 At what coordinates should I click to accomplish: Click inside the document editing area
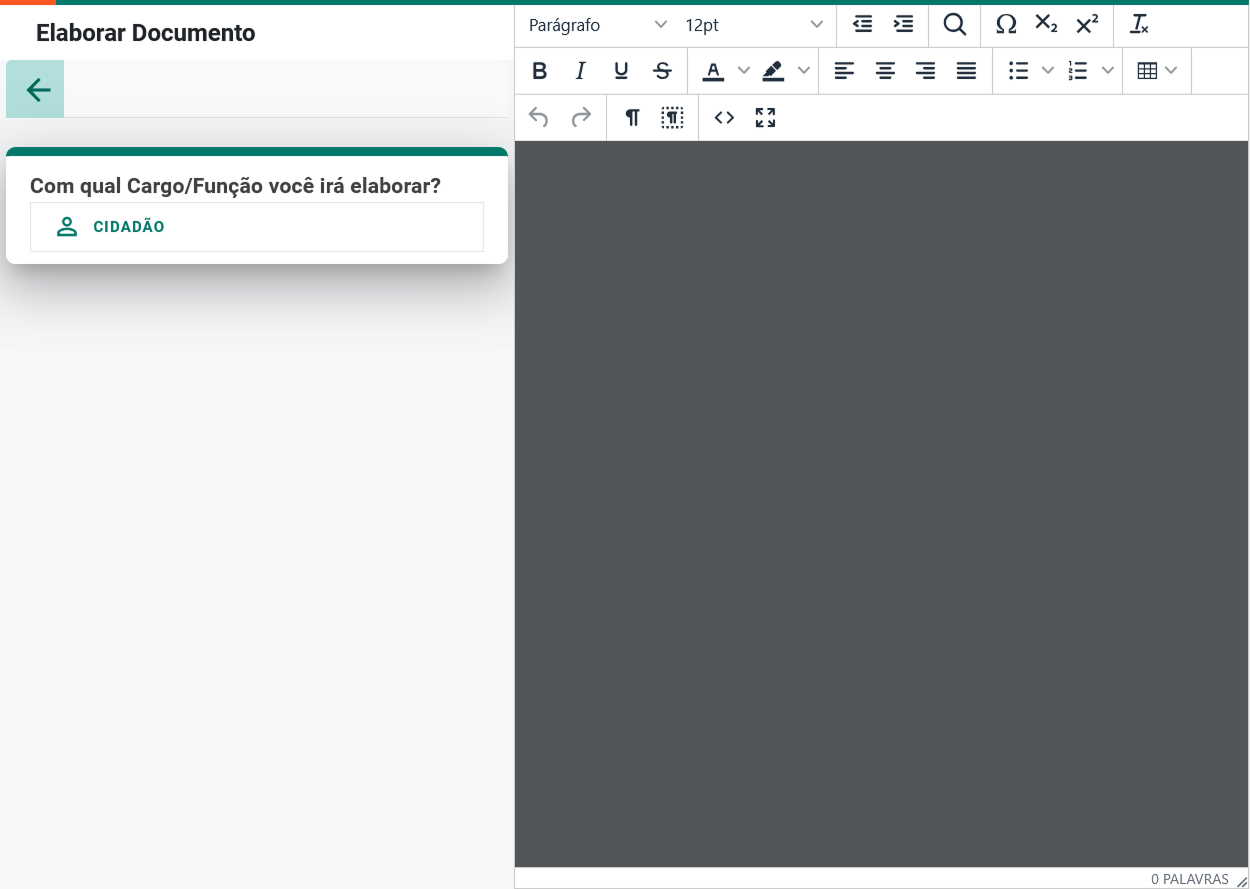click(x=880, y=500)
